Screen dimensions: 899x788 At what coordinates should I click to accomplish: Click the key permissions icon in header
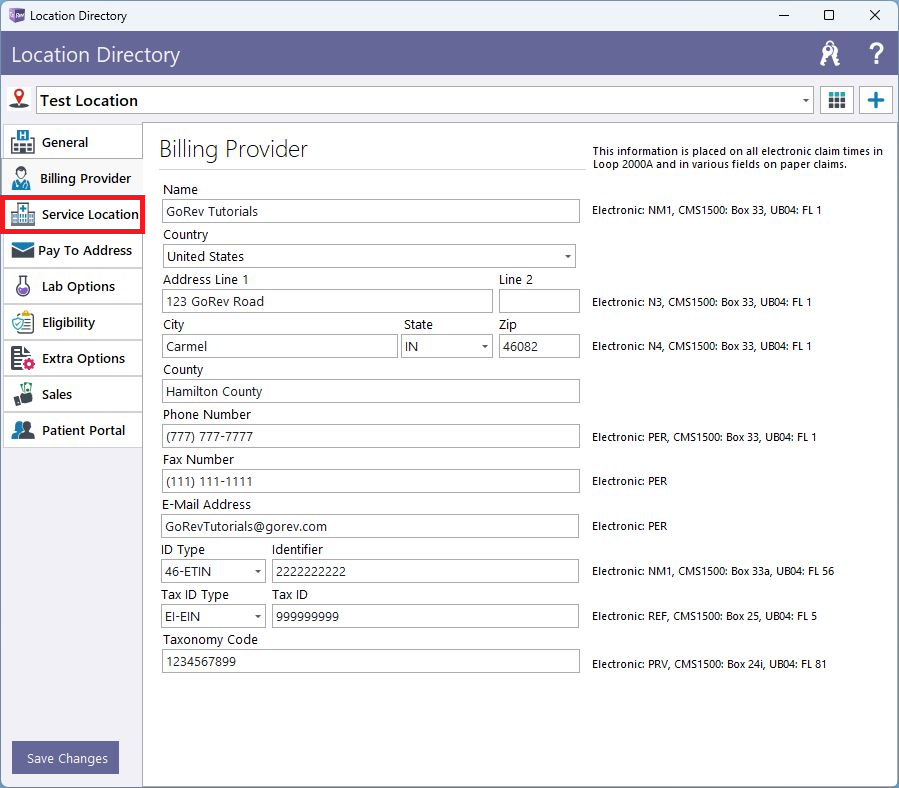click(x=830, y=54)
